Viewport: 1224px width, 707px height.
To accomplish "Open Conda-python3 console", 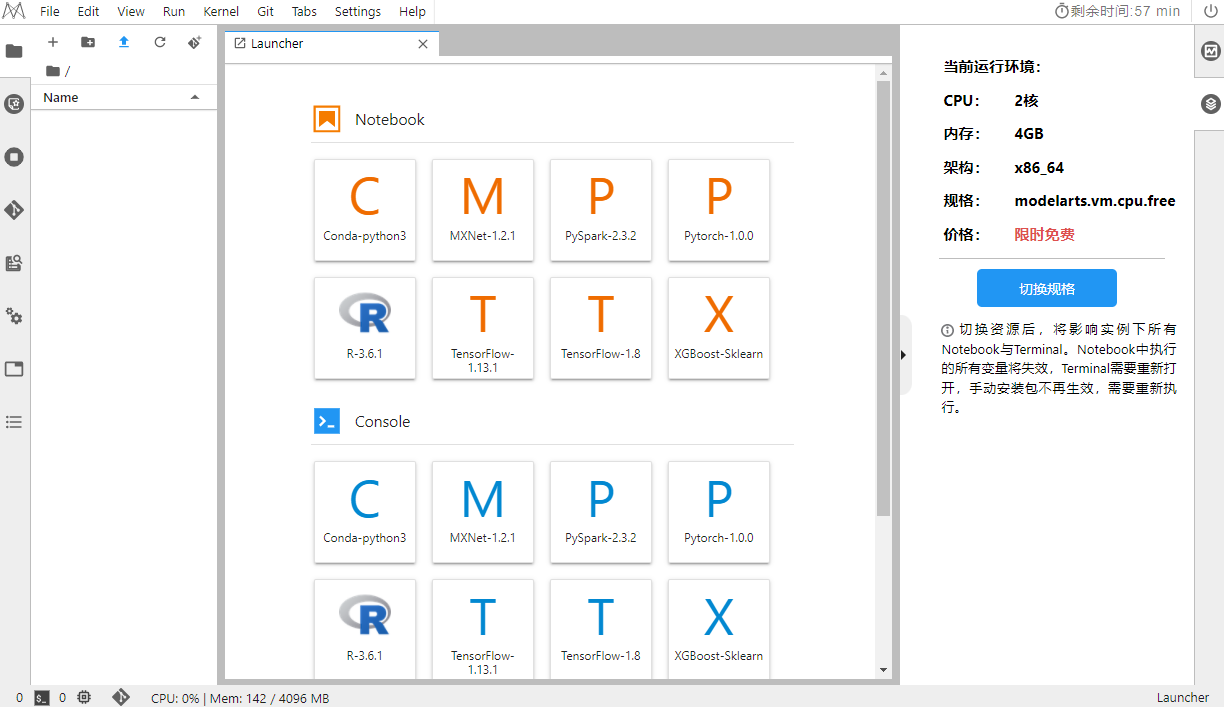I will pos(365,512).
